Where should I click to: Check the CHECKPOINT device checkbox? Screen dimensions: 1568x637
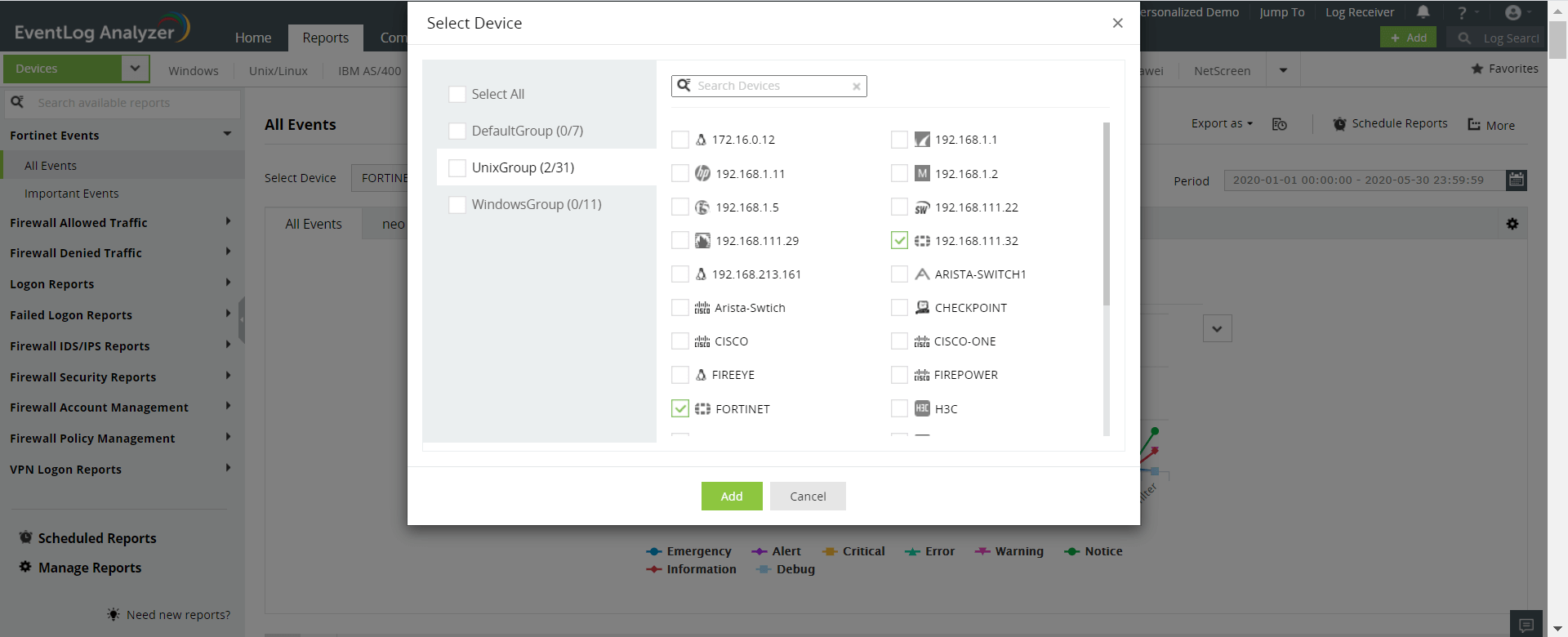899,308
